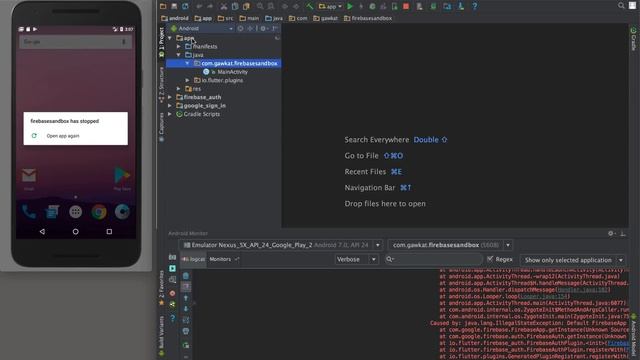Expand Gradle Scripts node
640x360 pixels.
point(170,114)
